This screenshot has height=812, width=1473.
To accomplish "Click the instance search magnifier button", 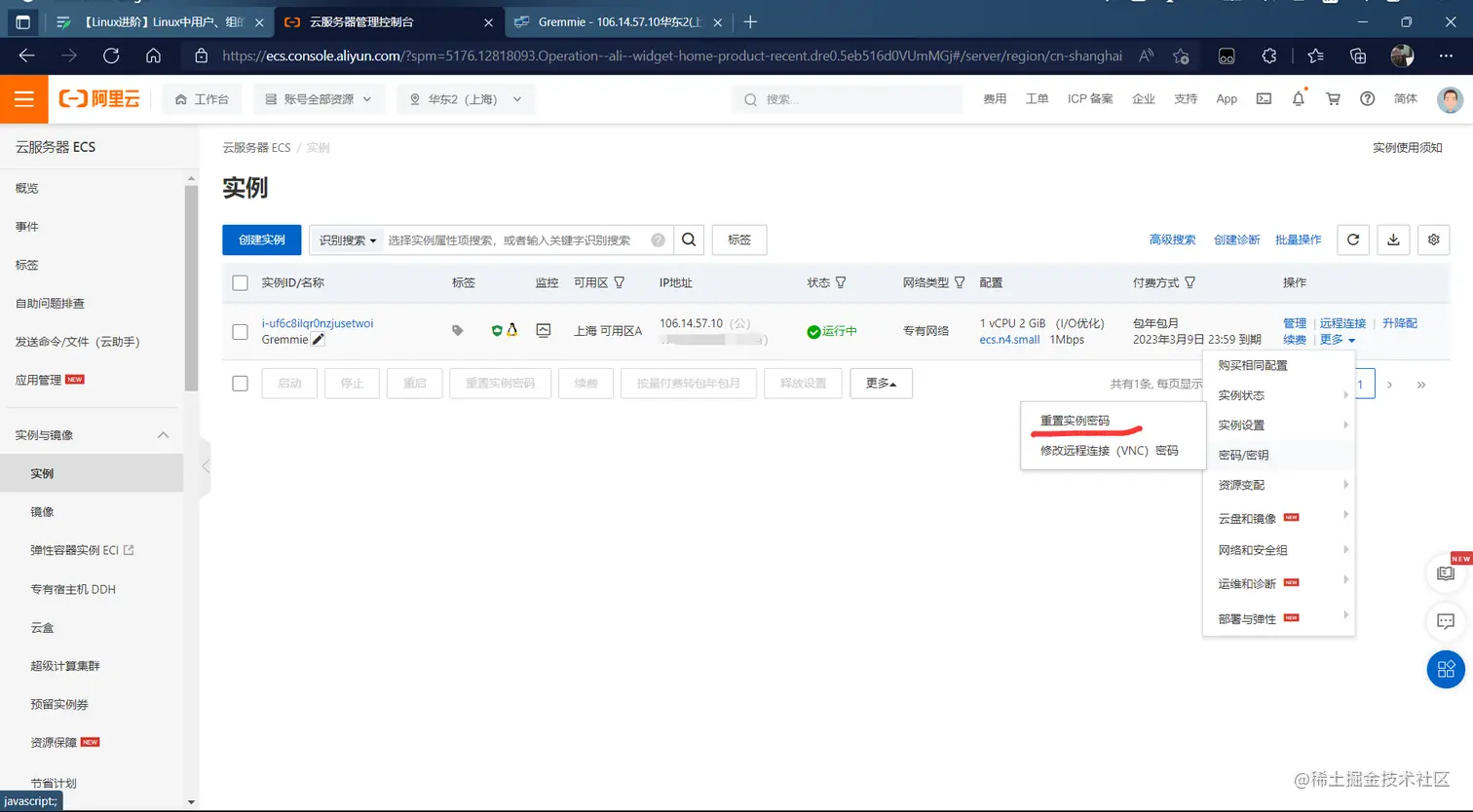I will click(x=689, y=240).
